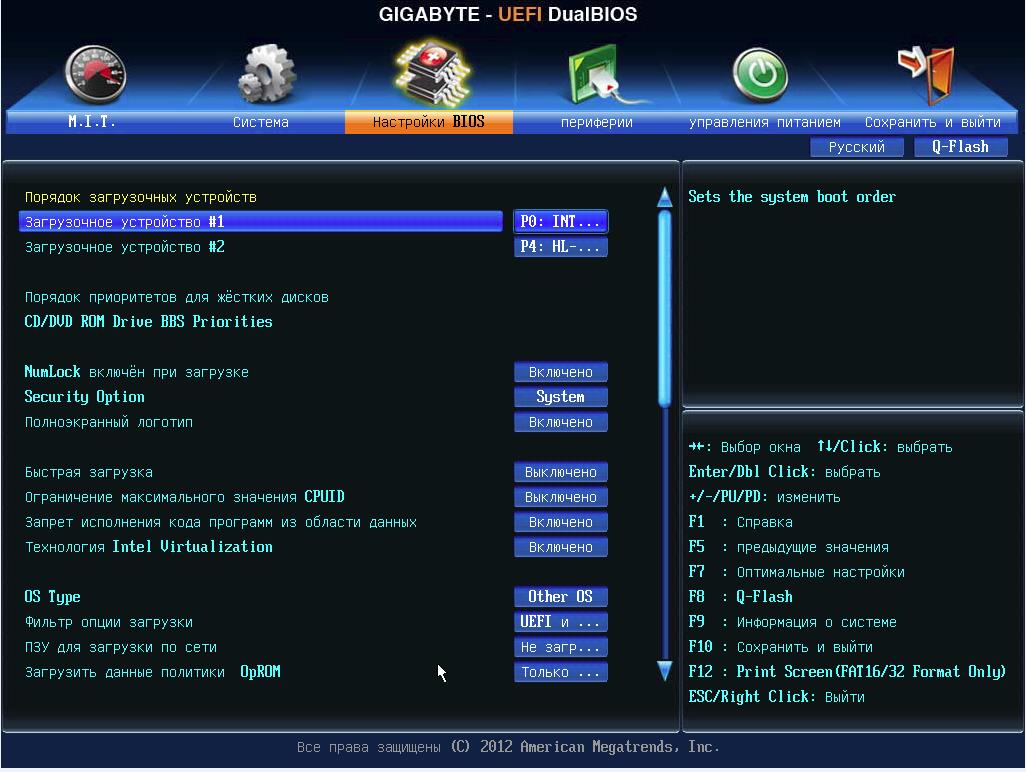This screenshot has width=1026, height=772.
Task: Click F5 предыдущие значения entry
Action: [788, 547]
